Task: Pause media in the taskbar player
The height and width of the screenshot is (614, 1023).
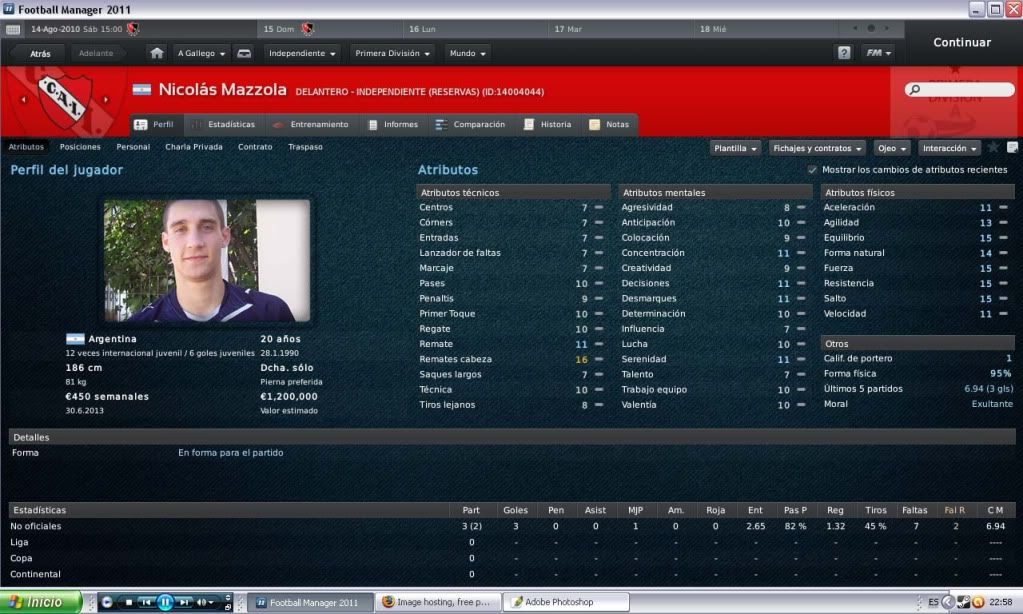Action: pos(165,602)
